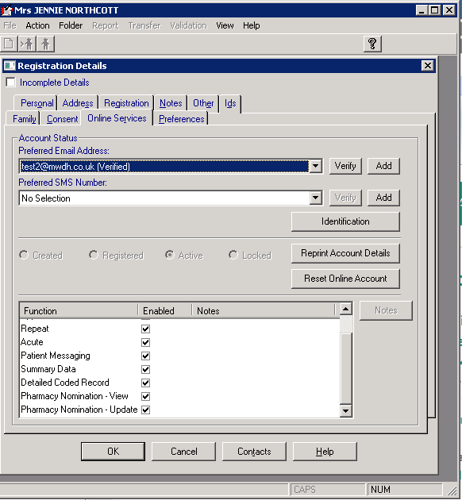The width and height of the screenshot is (462, 500).
Task: Click the Registration Details window icon
Action: coord(10,66)
